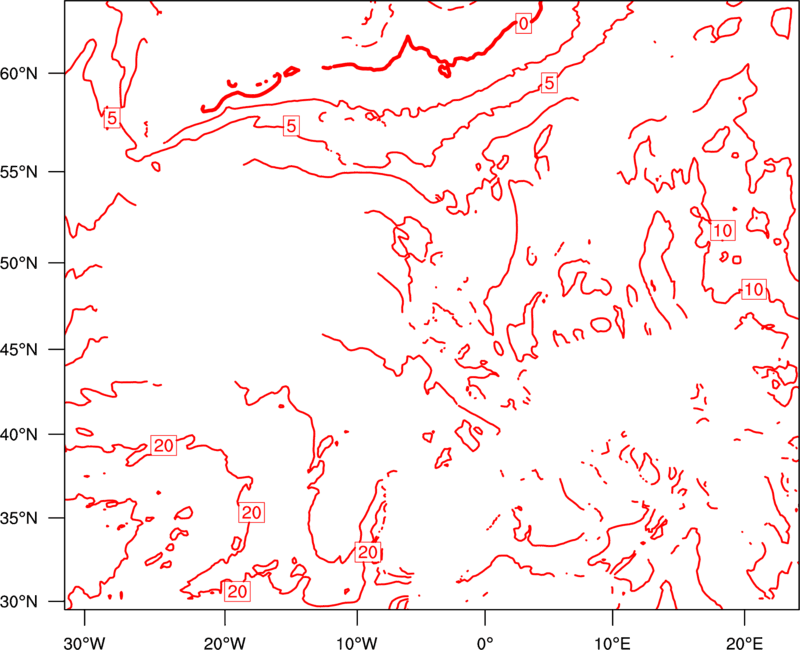Click the 50°N latitude axis label
Viewport: 800px width, 650px height.
click(x=19, y=263)
